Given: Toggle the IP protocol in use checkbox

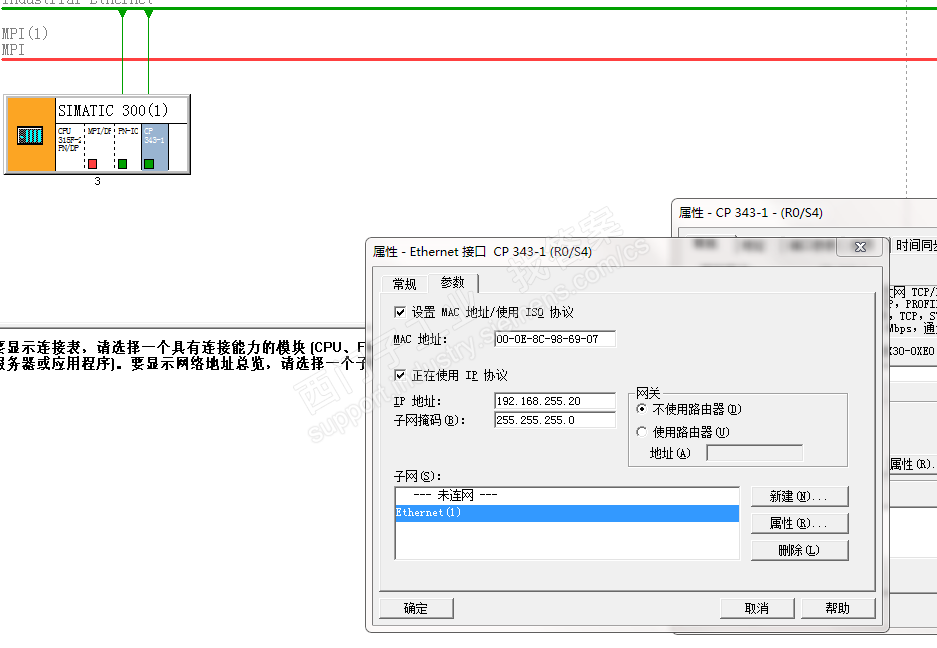Looking at the screenshot, I should 400,375.
